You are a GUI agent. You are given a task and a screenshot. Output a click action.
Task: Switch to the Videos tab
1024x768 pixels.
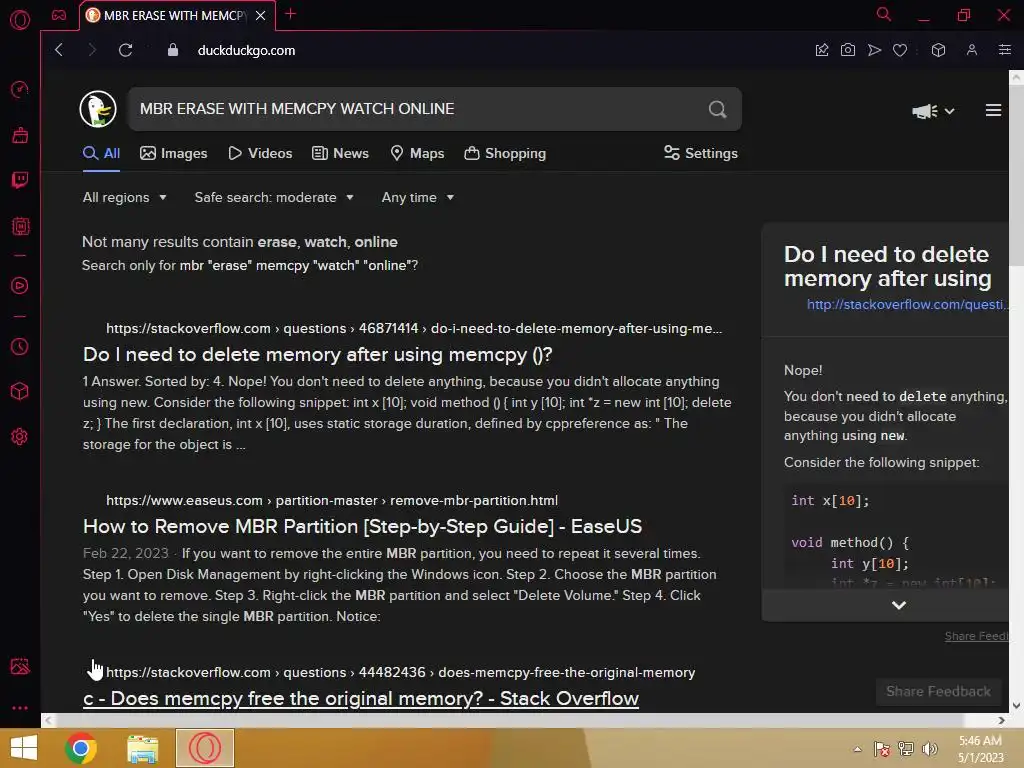pos(260,153)
